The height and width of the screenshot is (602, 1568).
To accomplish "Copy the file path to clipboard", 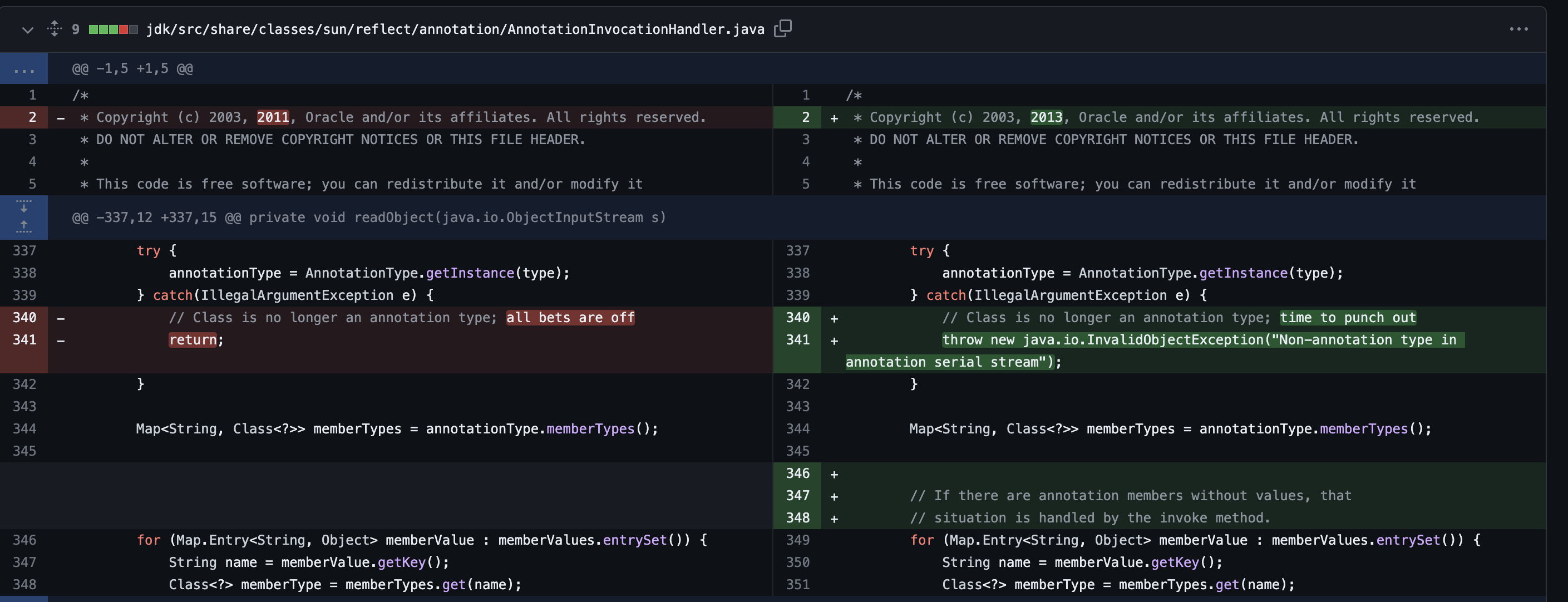I will [x=783, y=28].
